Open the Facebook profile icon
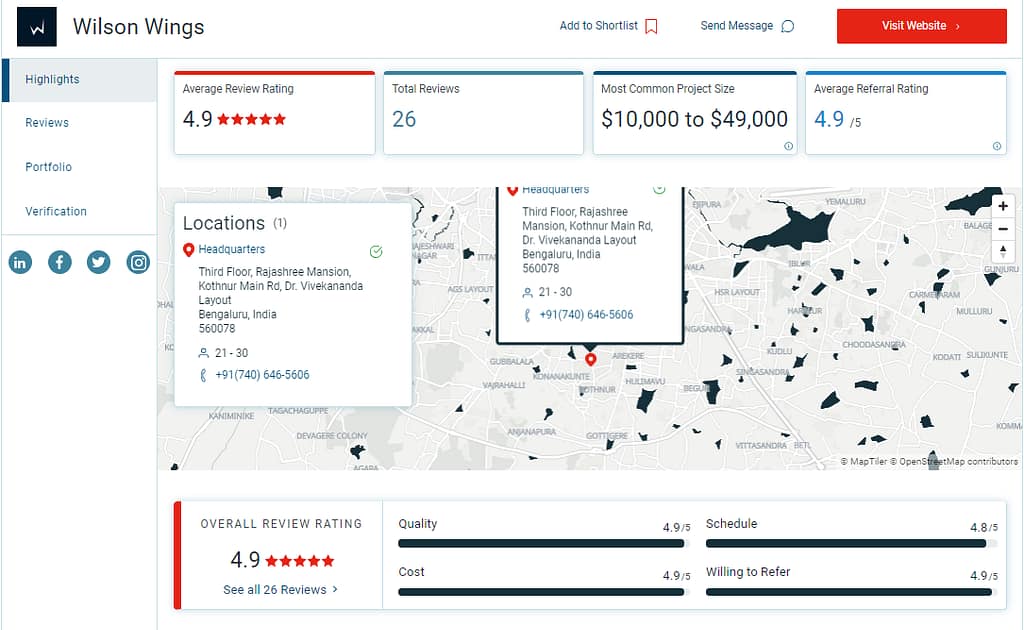Screen dimensions: 1024x630 pos(60,263)
